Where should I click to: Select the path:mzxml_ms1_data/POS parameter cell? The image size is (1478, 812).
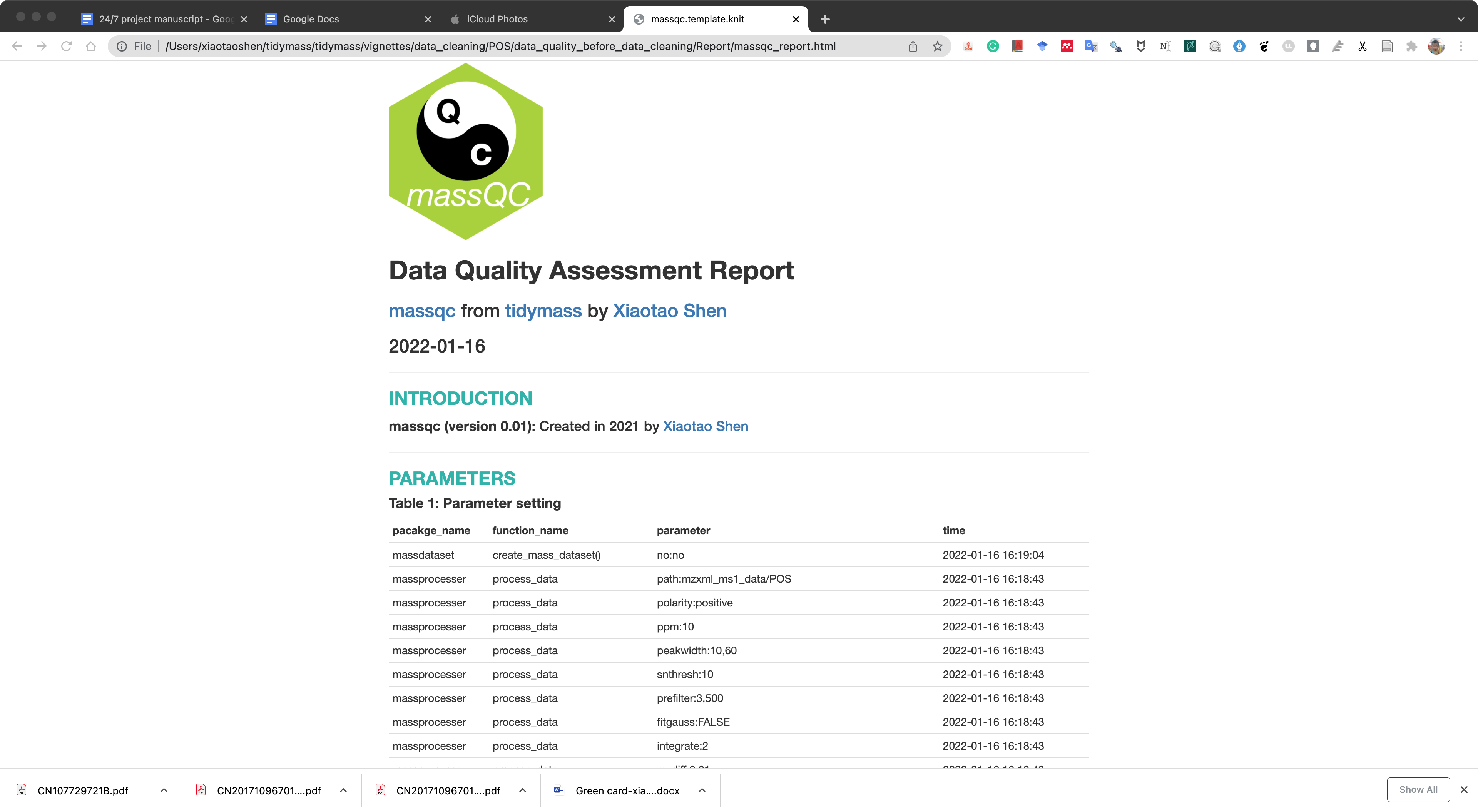(x=724, y=578)
